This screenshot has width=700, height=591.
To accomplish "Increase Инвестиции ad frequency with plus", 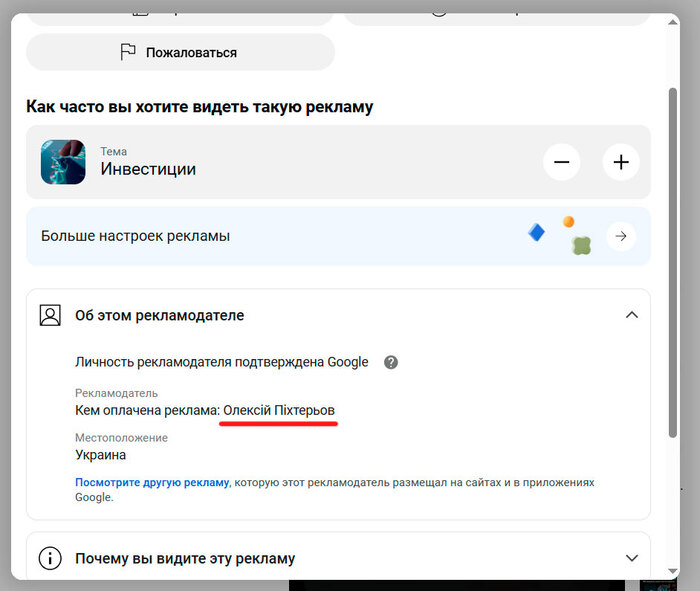I will click(621, 162).
